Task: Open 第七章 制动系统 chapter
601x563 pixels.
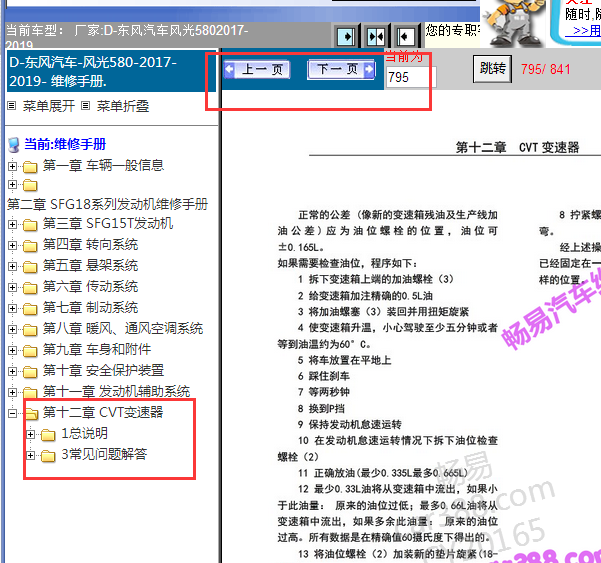Action: pos(90,308)
